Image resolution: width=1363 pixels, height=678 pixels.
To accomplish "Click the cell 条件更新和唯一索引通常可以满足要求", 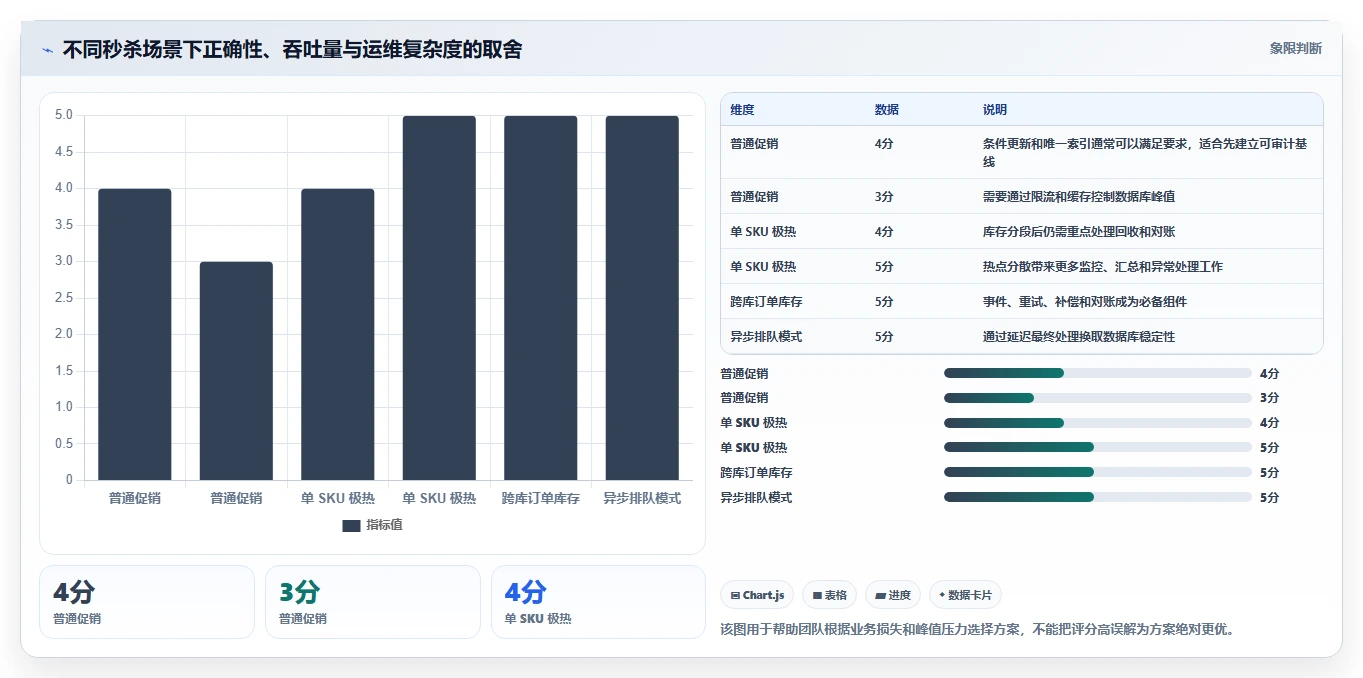I will pyautogui.click(x=1147, y=152).
